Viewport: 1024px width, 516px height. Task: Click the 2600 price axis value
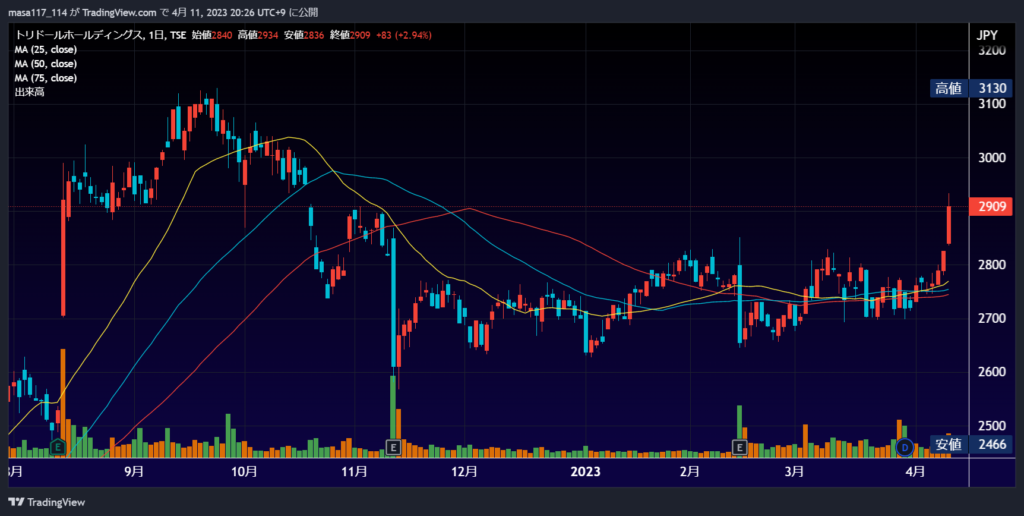pyautogui.click(x=992, y=372)
